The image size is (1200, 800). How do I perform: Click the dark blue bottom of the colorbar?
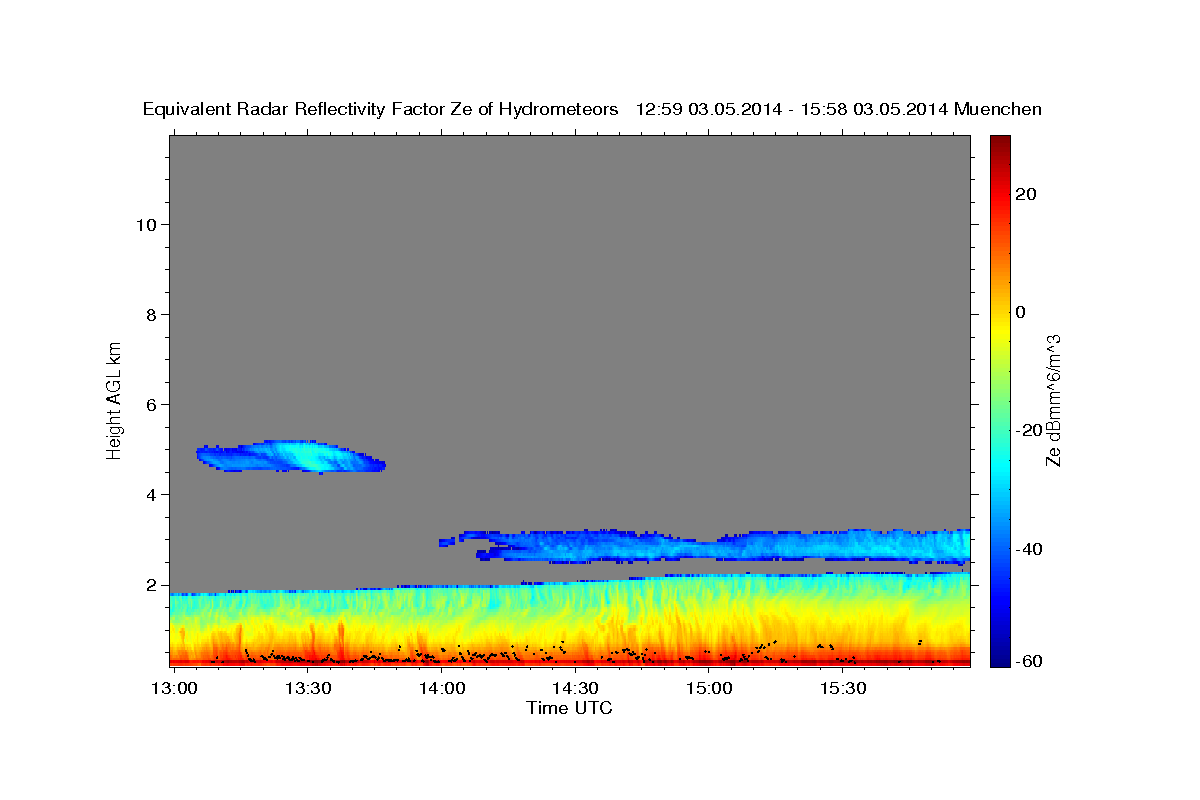[1000, 655]
